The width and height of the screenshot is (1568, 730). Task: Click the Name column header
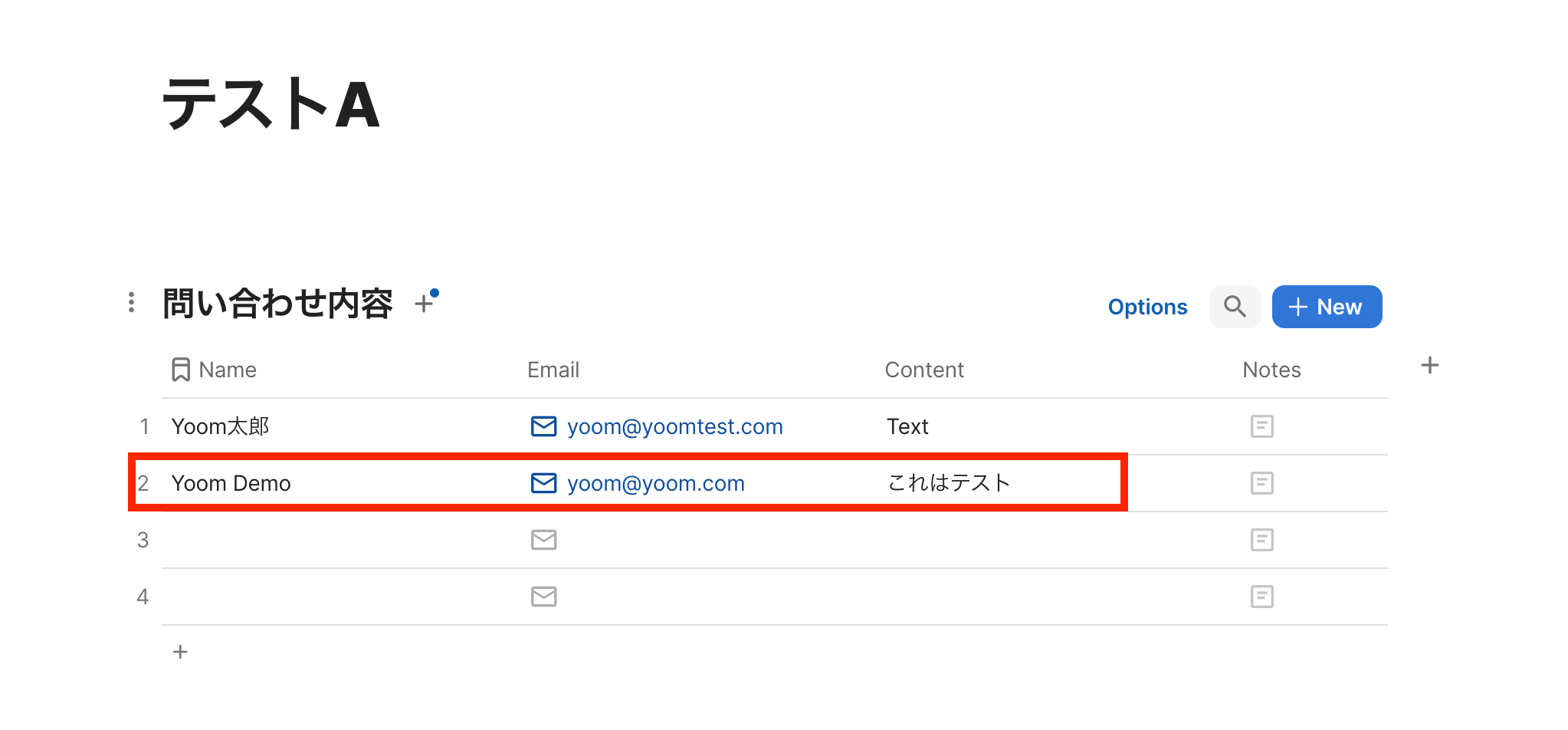tap(227, 370)
